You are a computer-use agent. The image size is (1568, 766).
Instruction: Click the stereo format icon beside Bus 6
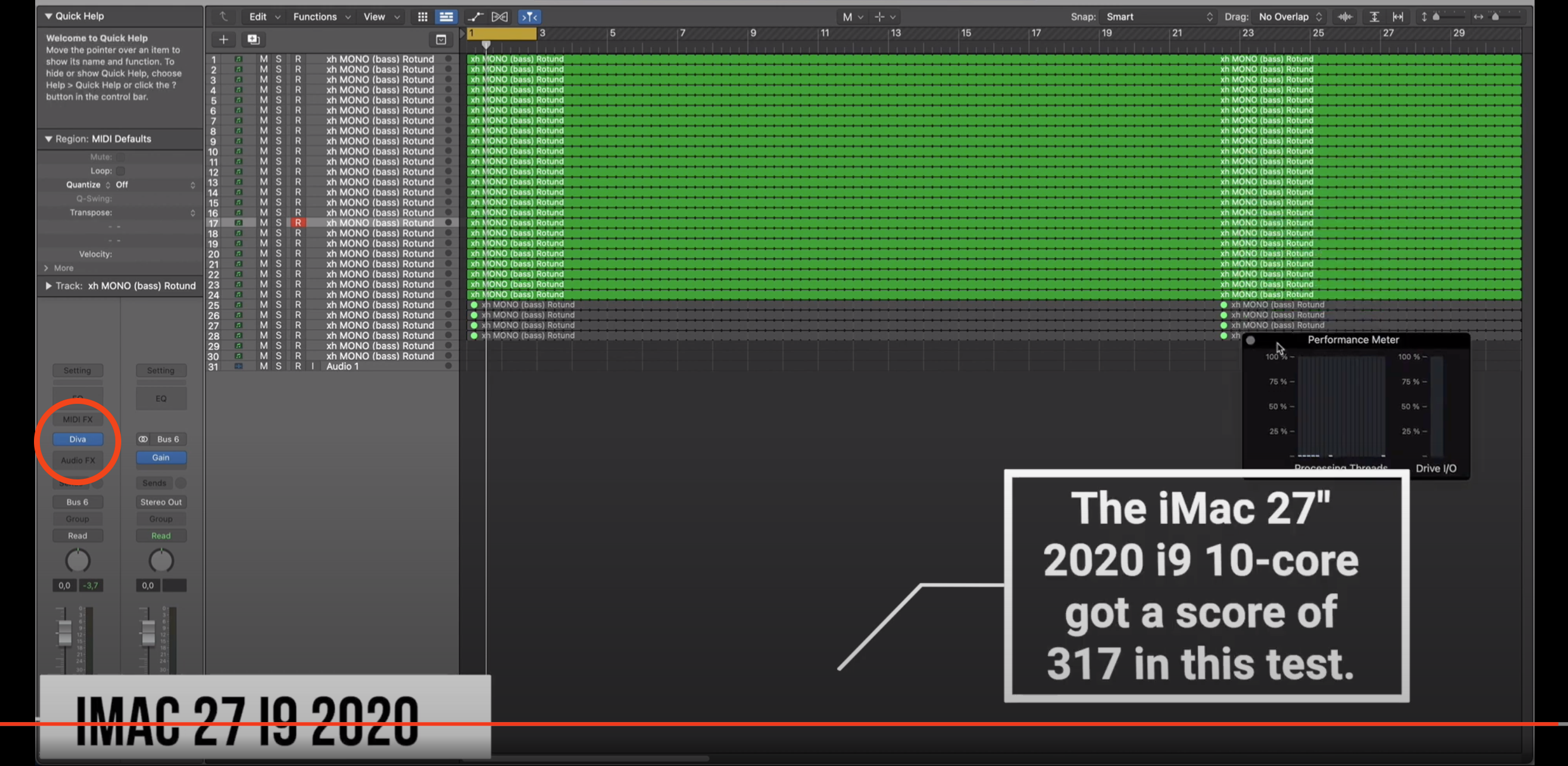[x=143, y=439]
